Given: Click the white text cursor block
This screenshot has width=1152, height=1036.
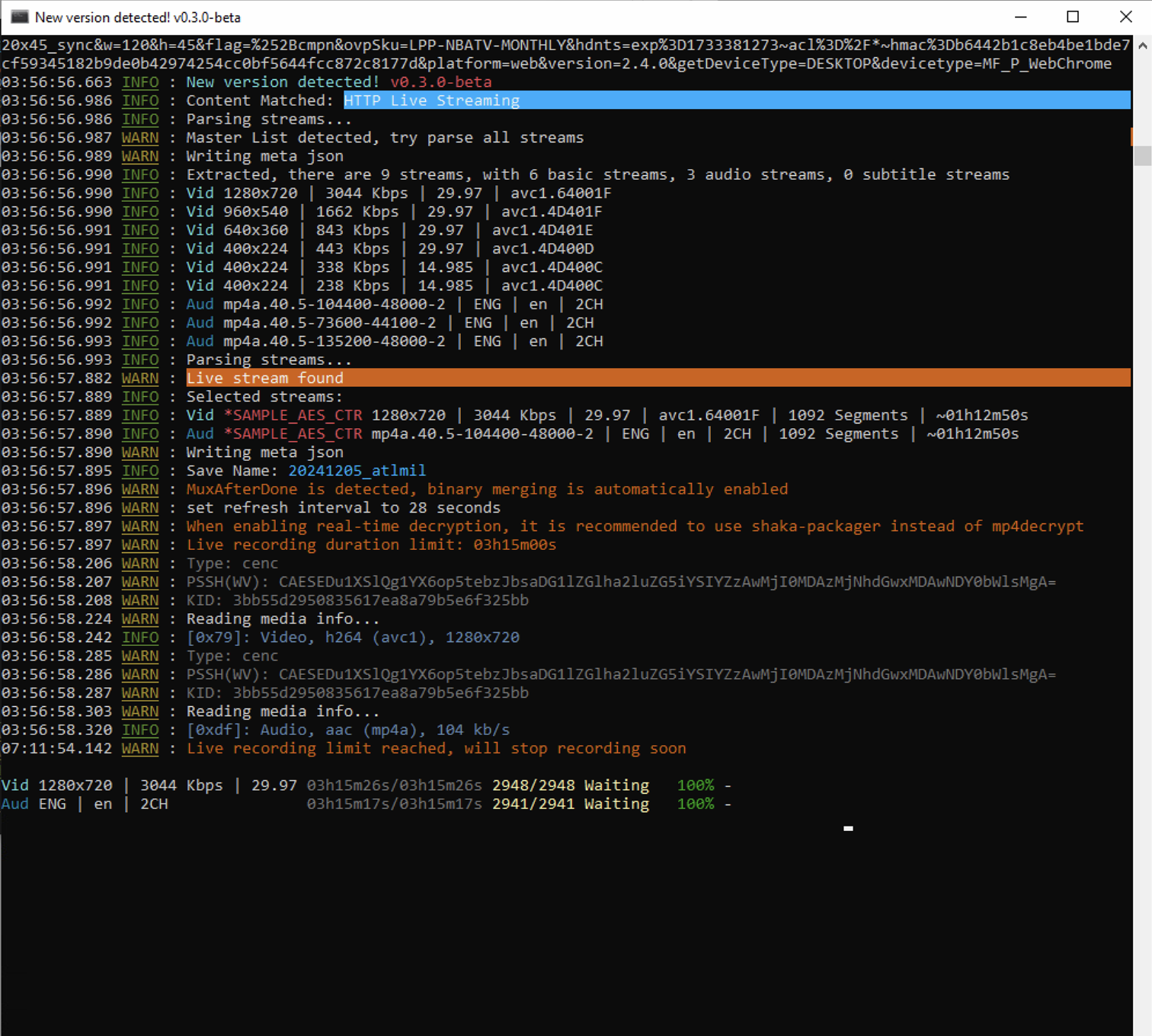Looking at the screenshot, I should coord(848,828).
